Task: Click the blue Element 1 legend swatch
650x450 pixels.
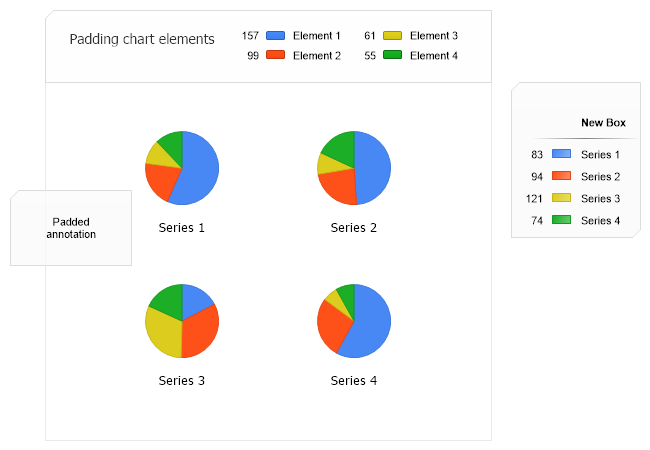Action: tap(276, 36)
